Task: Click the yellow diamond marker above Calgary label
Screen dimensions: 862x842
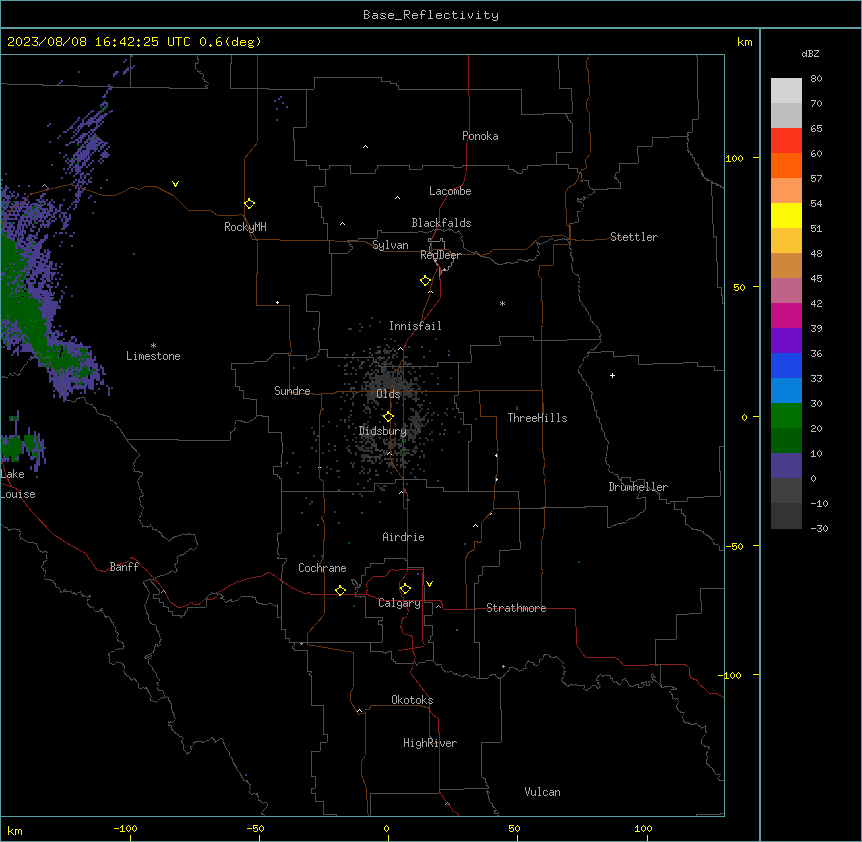Action: [x=405, y=589]
